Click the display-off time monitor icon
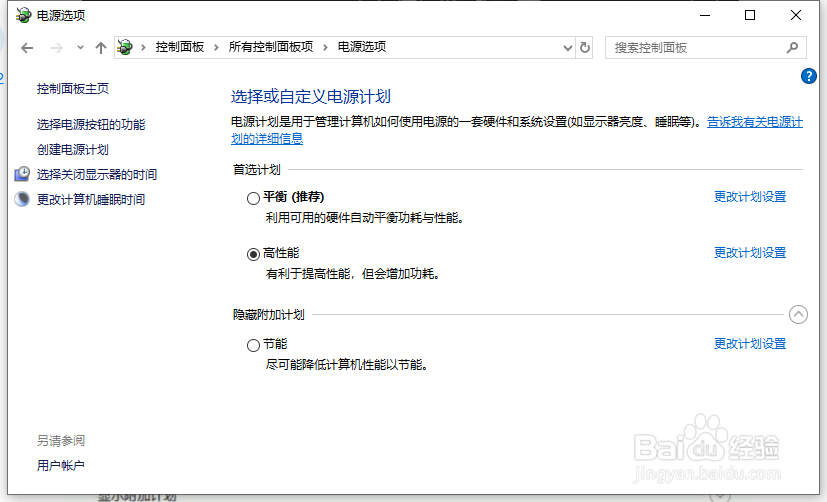The image size is (827, 502). pos(22,173)
